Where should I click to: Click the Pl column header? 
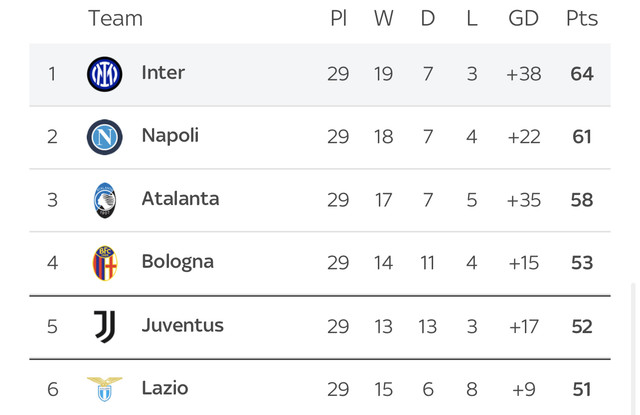338,18
